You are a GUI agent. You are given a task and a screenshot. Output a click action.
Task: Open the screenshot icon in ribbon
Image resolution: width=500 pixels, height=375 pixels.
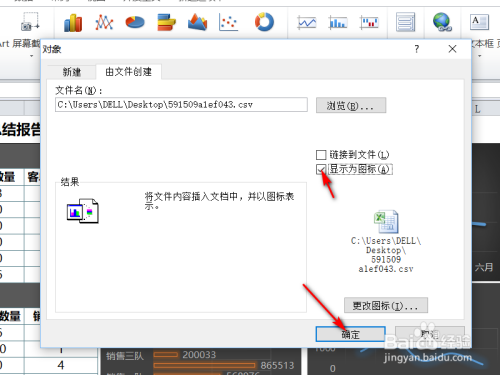(x=30, y=22)
